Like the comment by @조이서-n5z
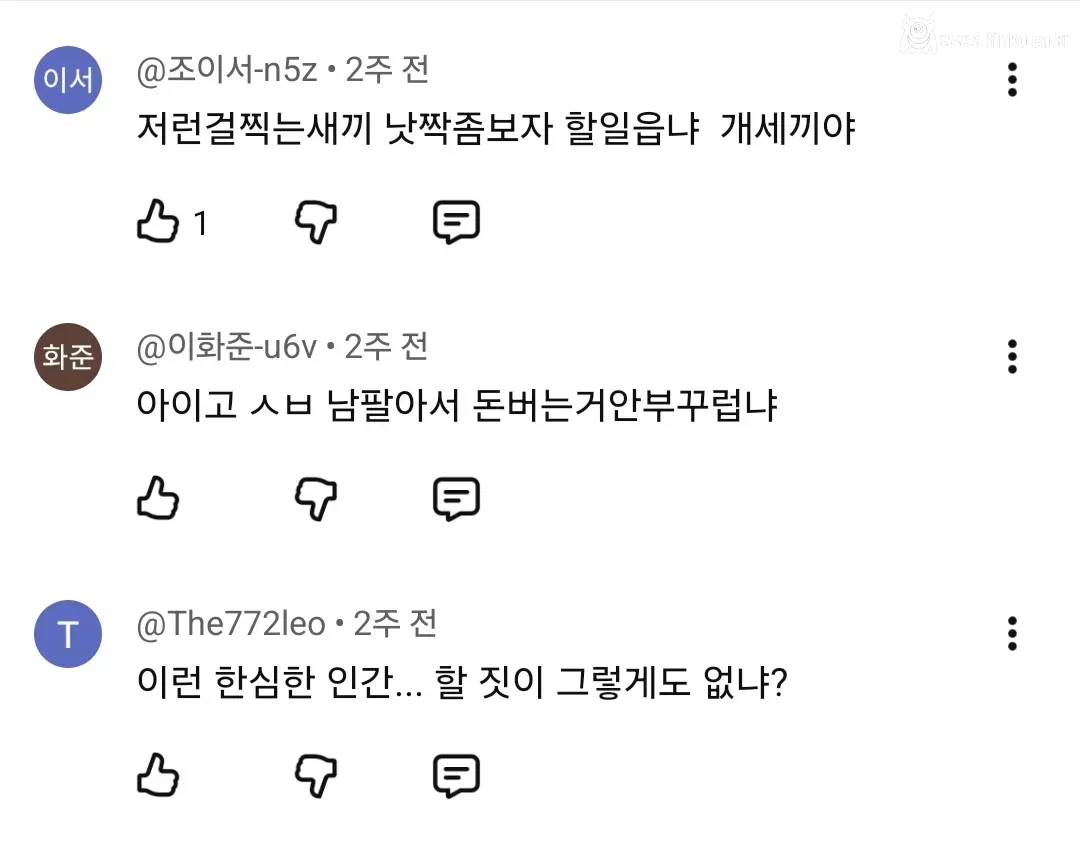This screenshot has height=855, width=1080. 157,222
